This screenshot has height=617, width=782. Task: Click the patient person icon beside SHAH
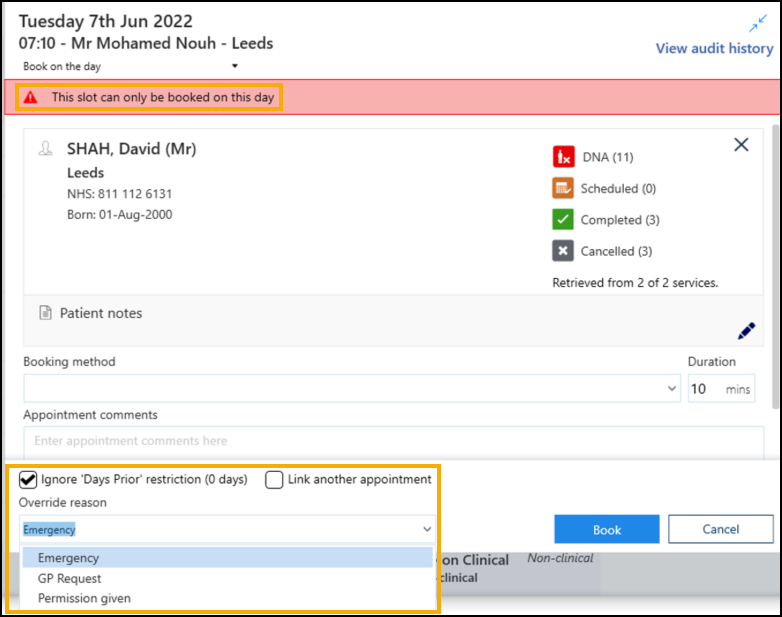[x=45, y=149]
